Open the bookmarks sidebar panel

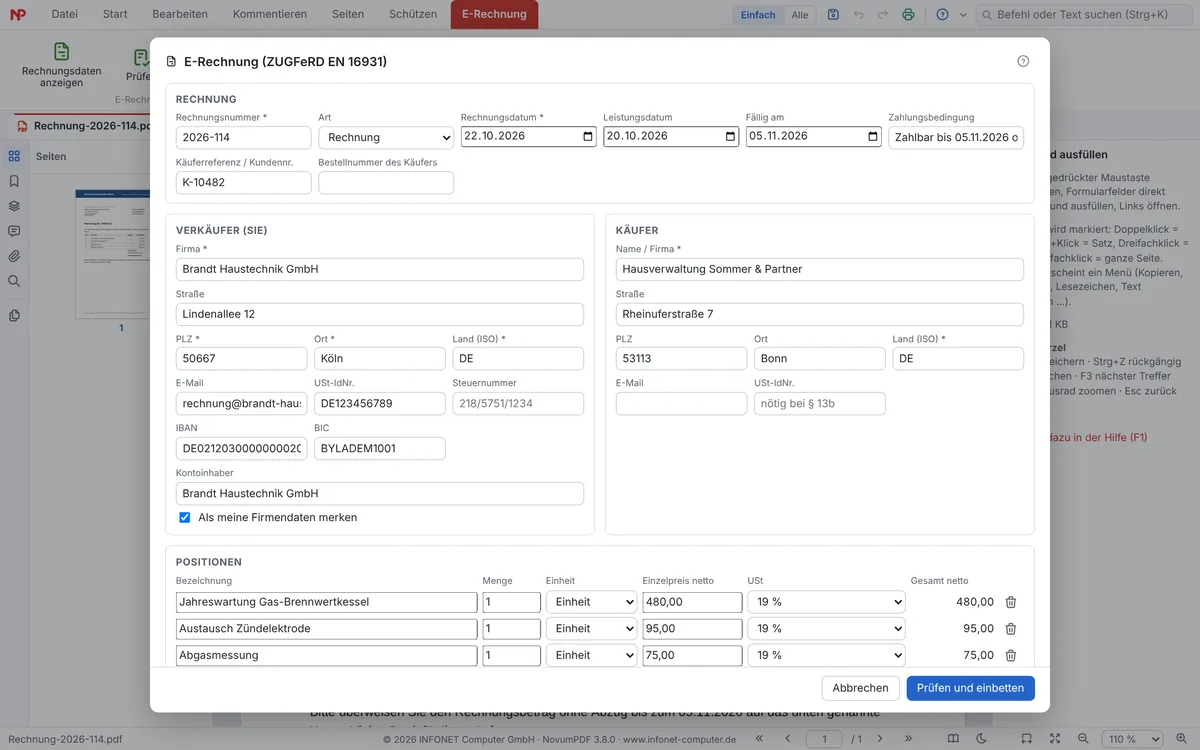point(14,182)
